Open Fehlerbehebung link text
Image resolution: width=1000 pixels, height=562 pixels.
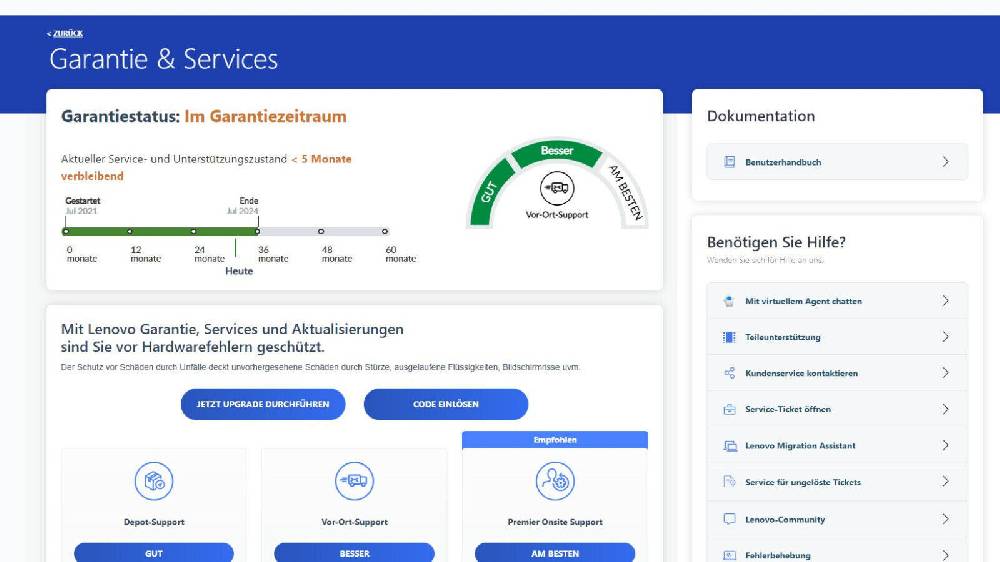(777, 556)
